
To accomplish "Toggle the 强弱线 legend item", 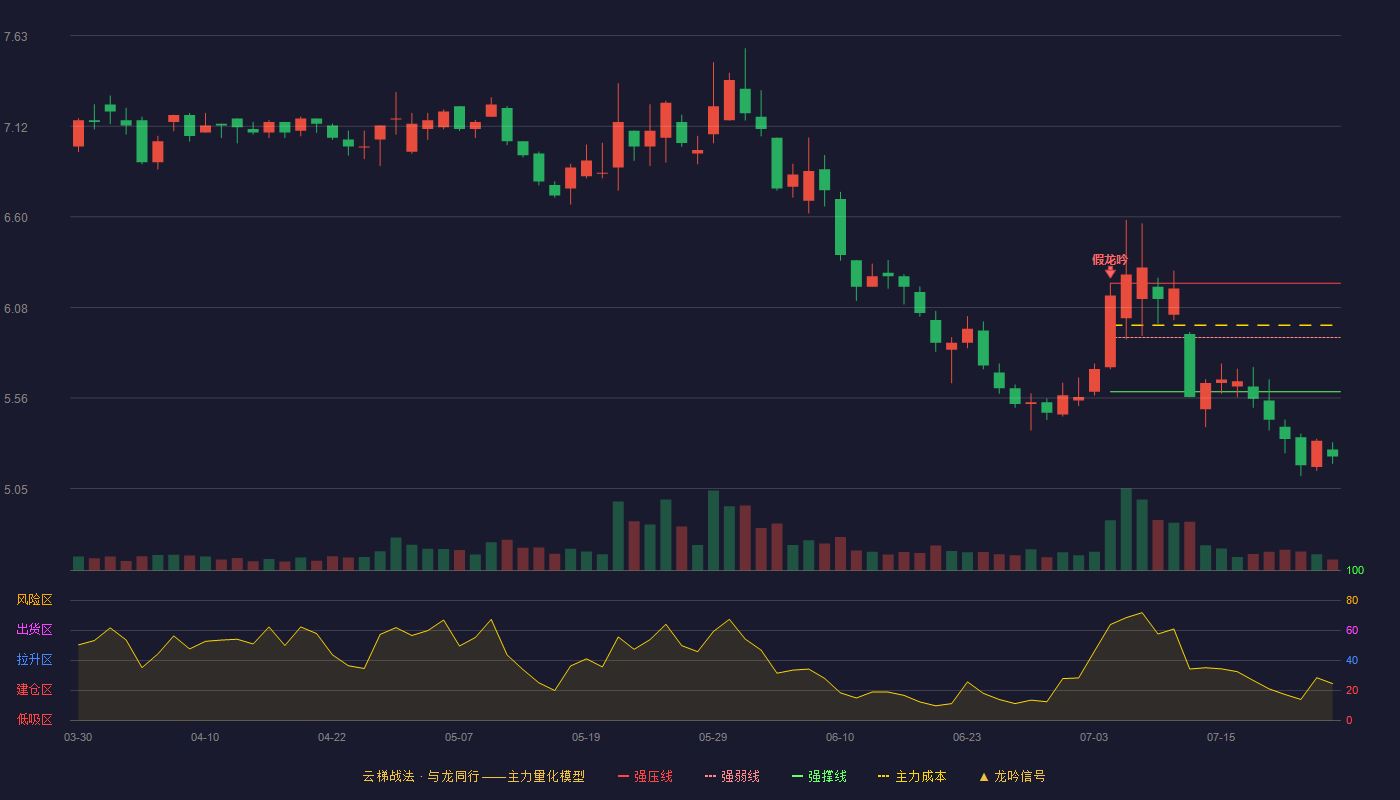I will (x=732, y=776).
